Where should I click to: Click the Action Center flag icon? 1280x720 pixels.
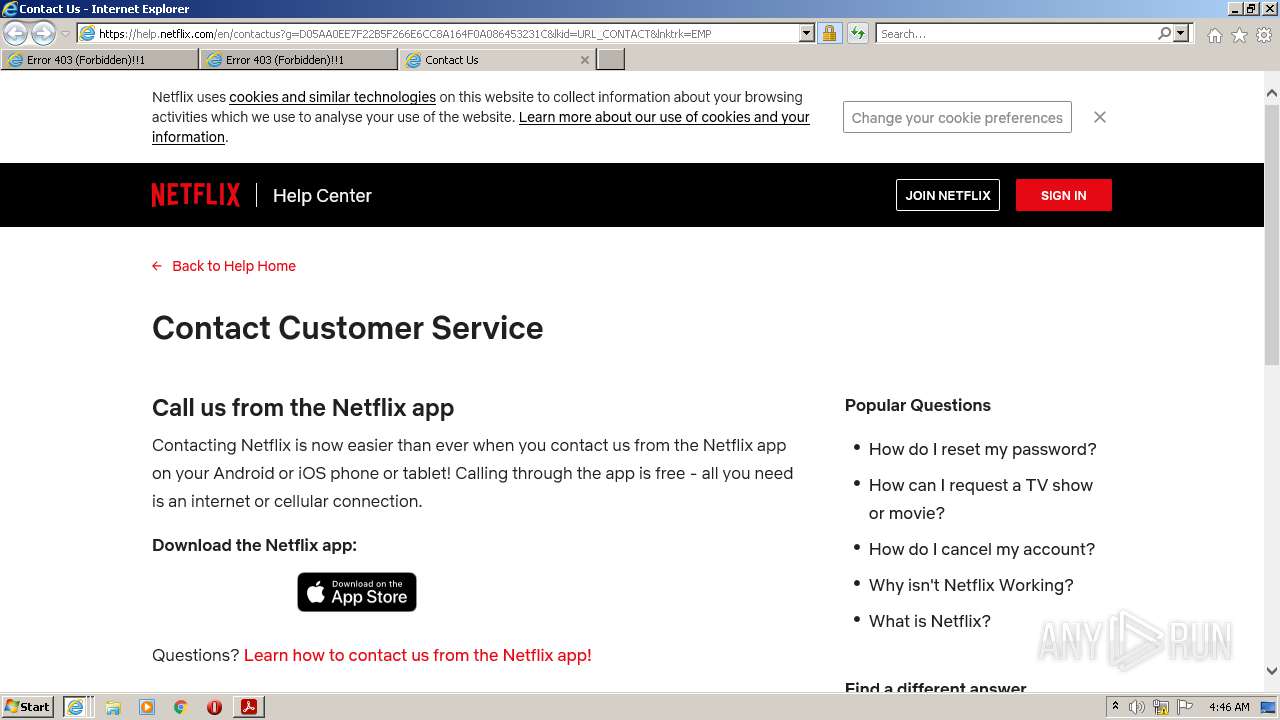1185,707
